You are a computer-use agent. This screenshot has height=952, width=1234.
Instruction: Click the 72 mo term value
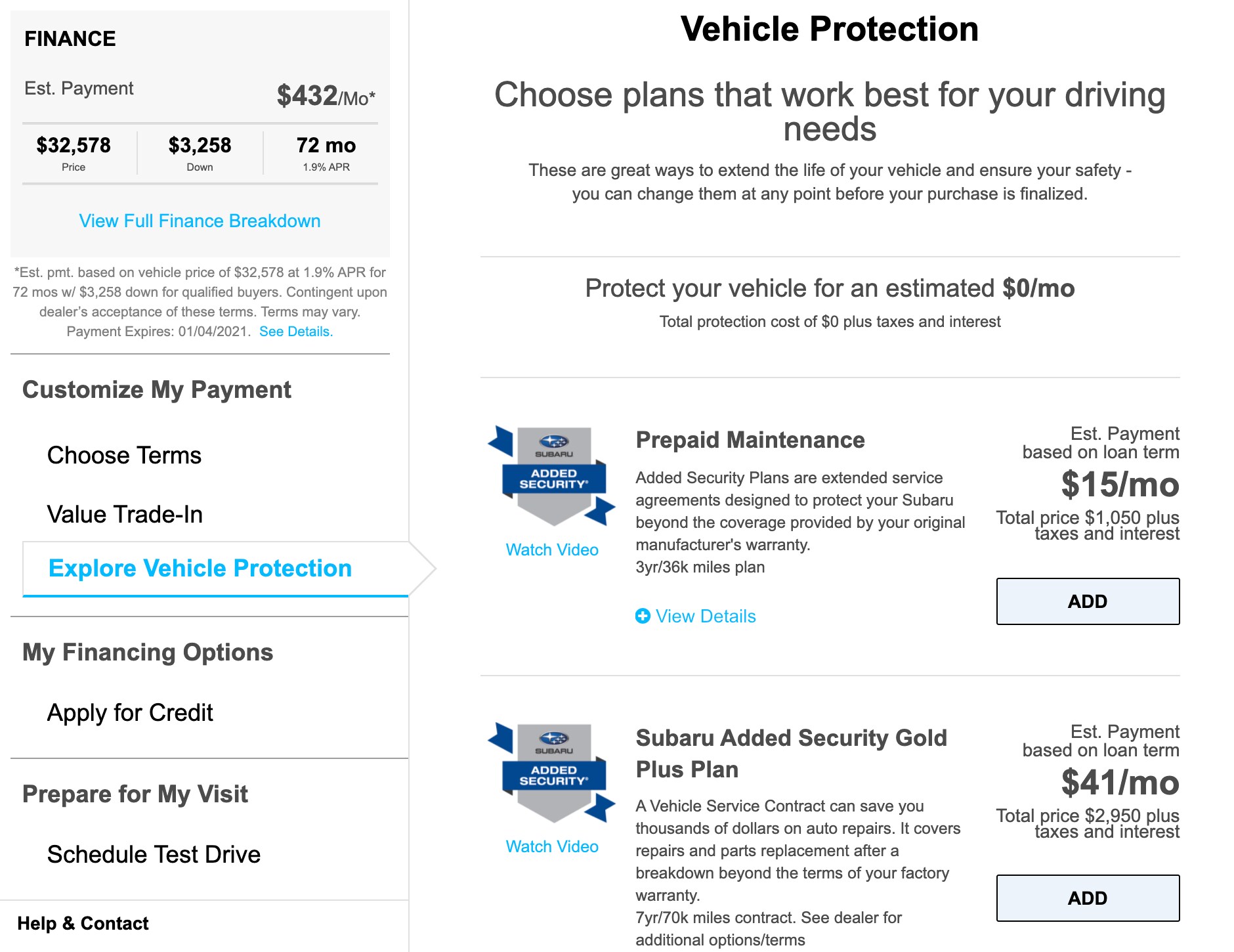click(x=326, y=145)
